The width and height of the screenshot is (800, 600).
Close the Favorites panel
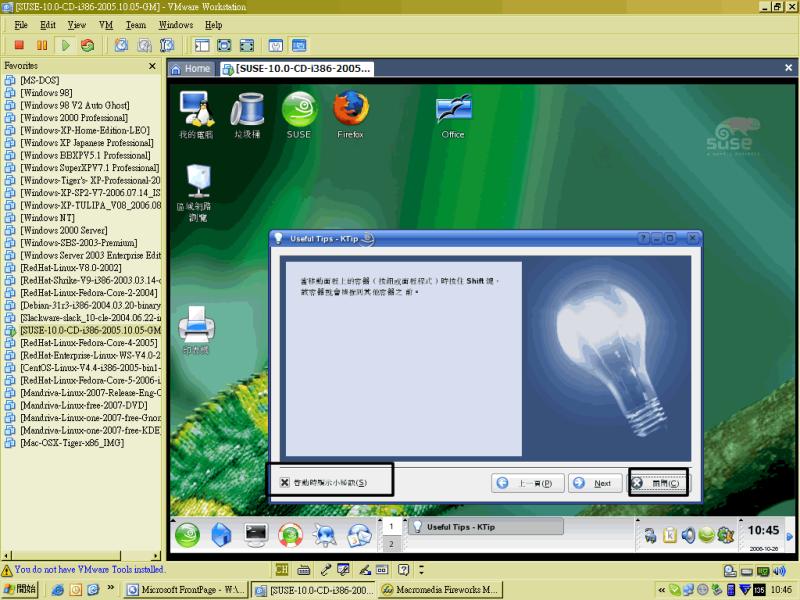152,66
